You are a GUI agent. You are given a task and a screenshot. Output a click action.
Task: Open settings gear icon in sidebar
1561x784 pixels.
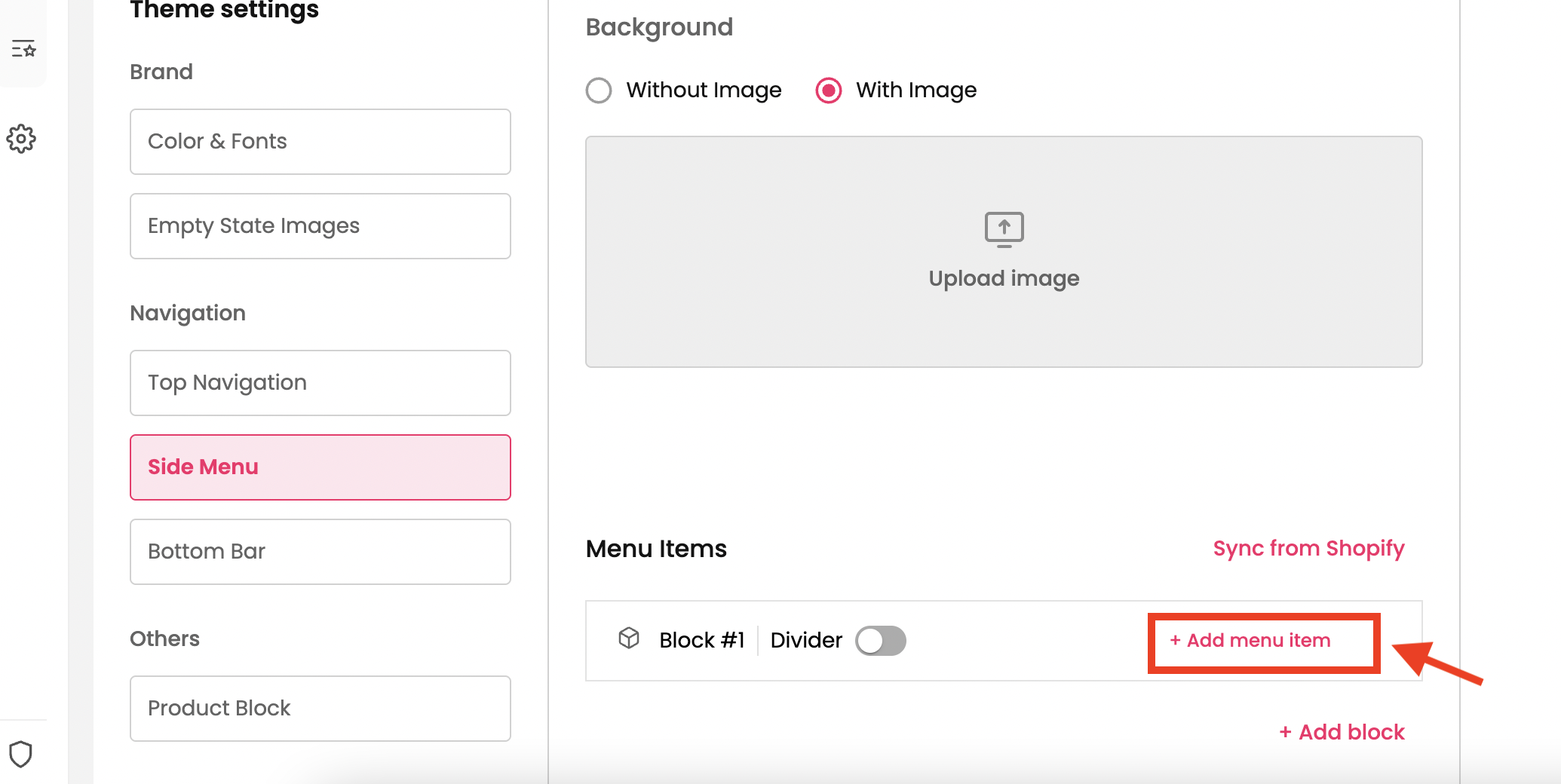(x=21, y=139)
